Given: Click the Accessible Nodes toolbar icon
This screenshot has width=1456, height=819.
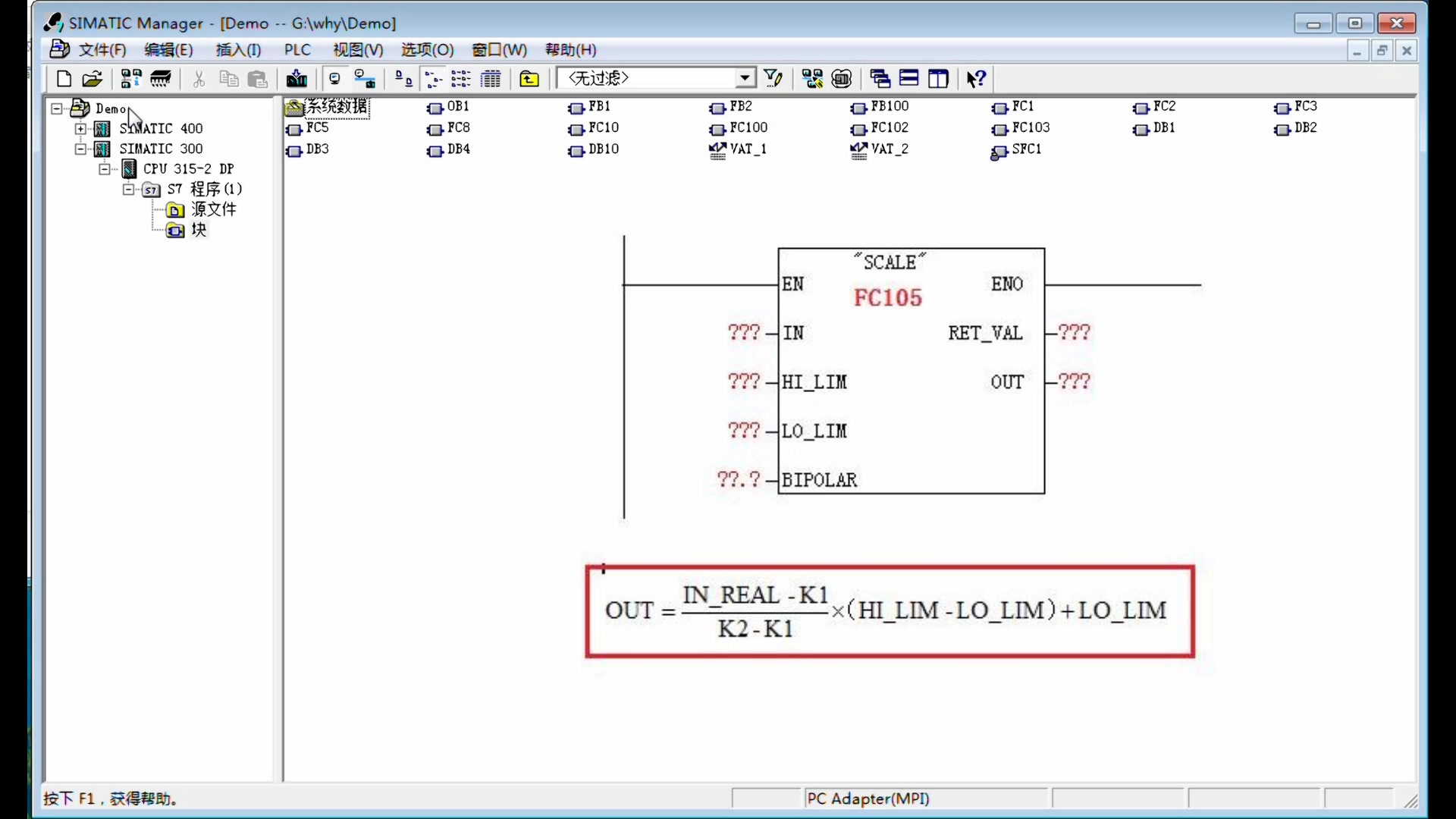Looking at the screenshot, I should pyautogui.click(x=131, y=78).
